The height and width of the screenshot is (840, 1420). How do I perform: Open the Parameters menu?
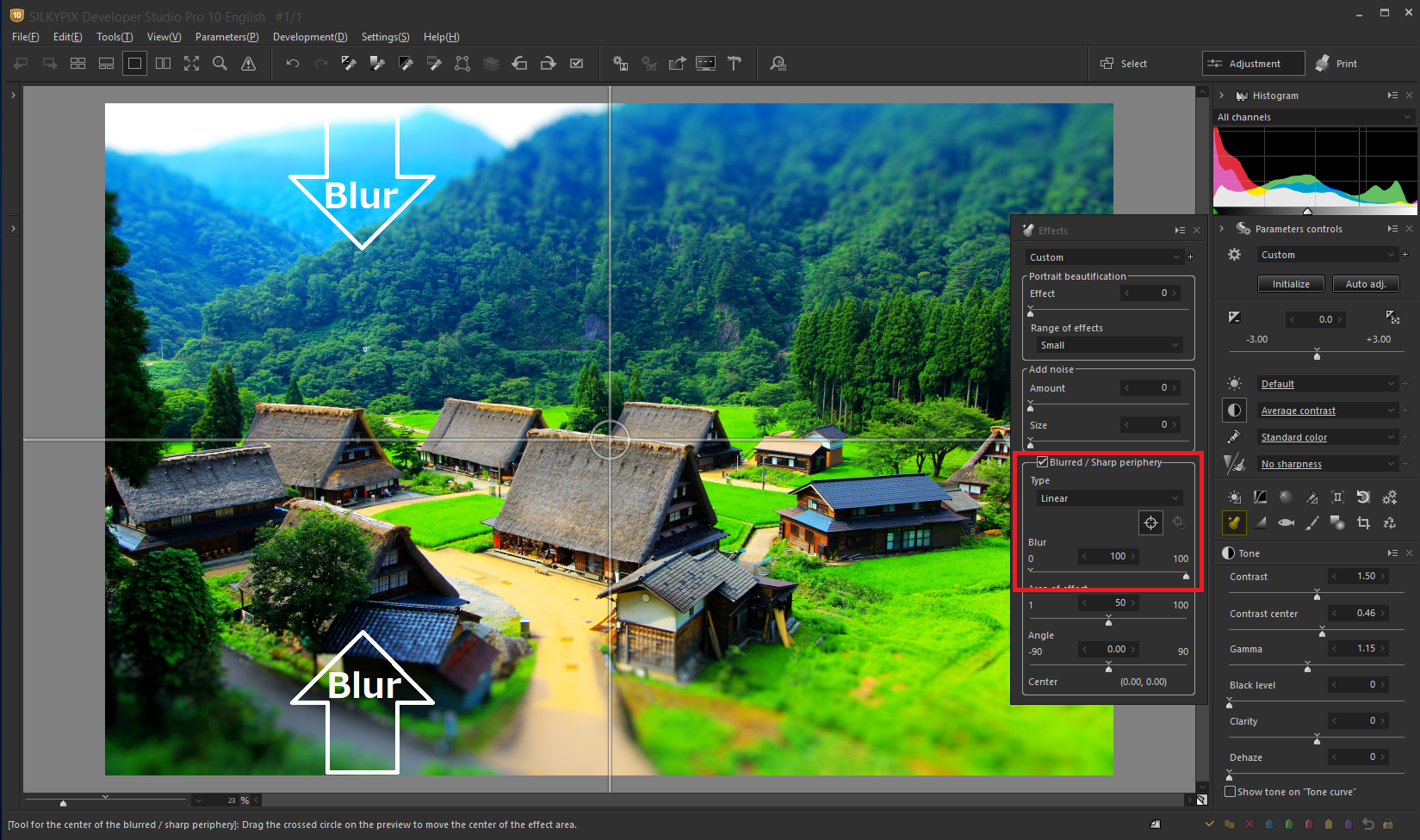[226, 37]
